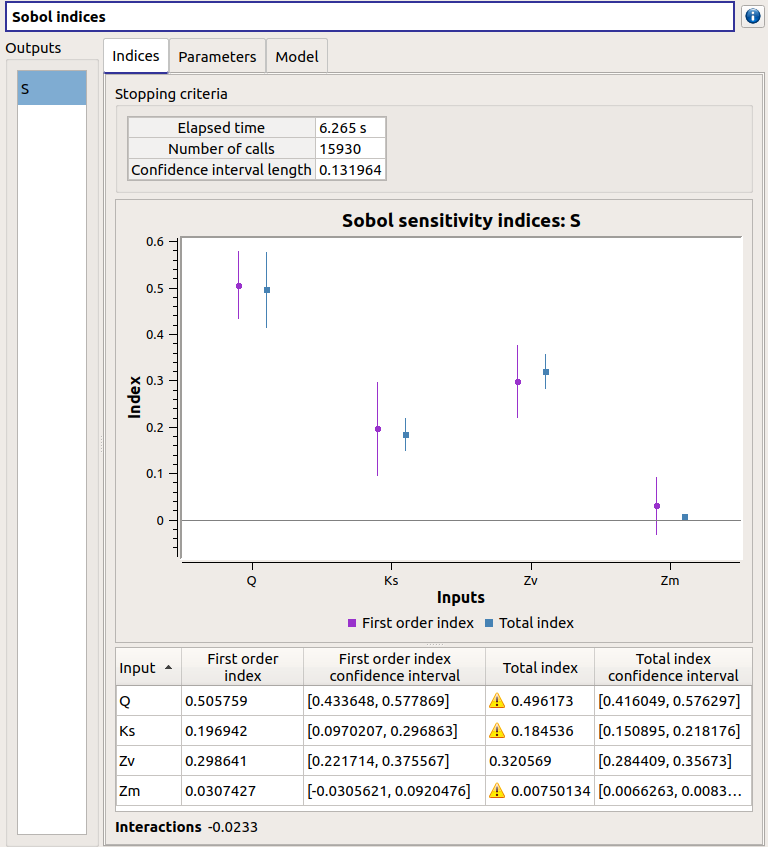Image resolution: width=768 pixels, height=847 pixels.
Task: Click warning icon in Q total index
Action: [x=497, y=701]
